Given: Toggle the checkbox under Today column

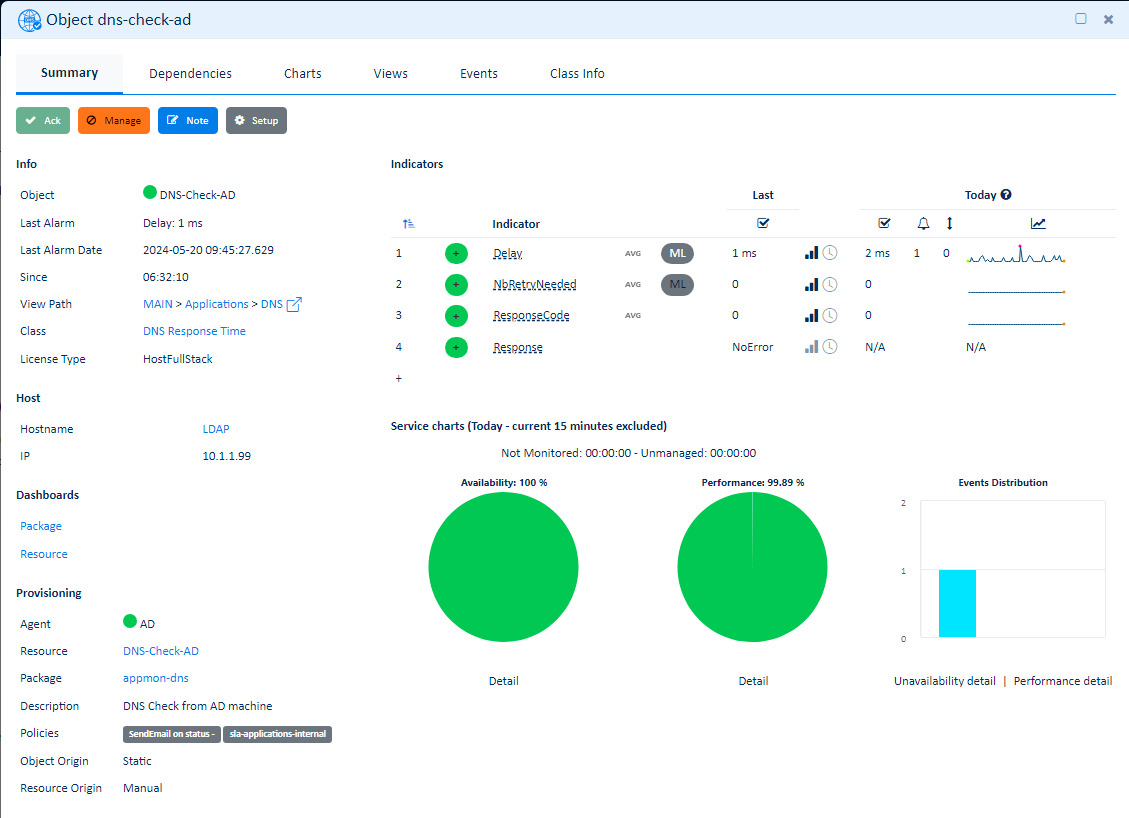Looking at the screenshot, I should 883,223.
